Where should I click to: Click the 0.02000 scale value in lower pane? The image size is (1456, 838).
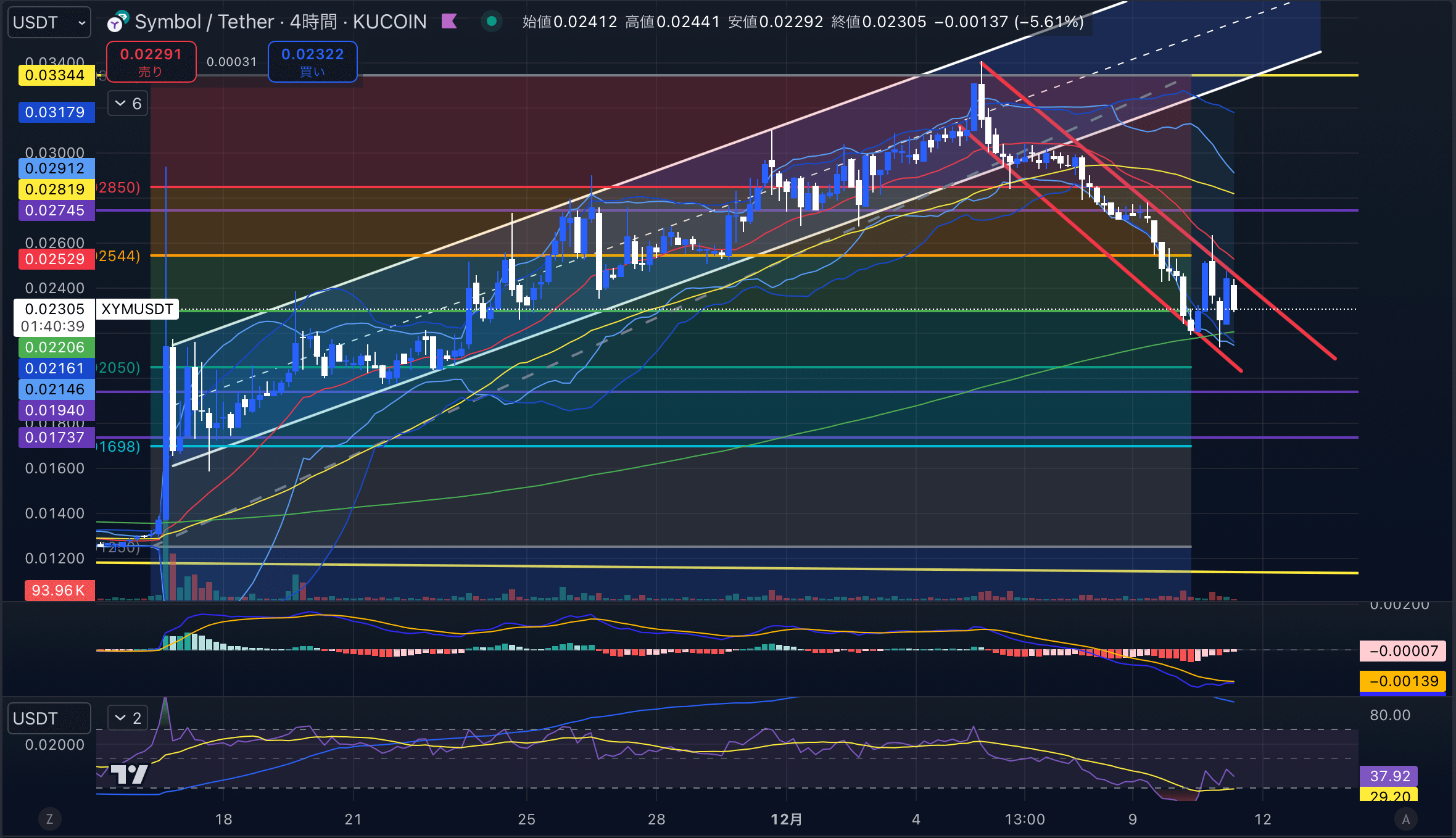tap(55, 745)
